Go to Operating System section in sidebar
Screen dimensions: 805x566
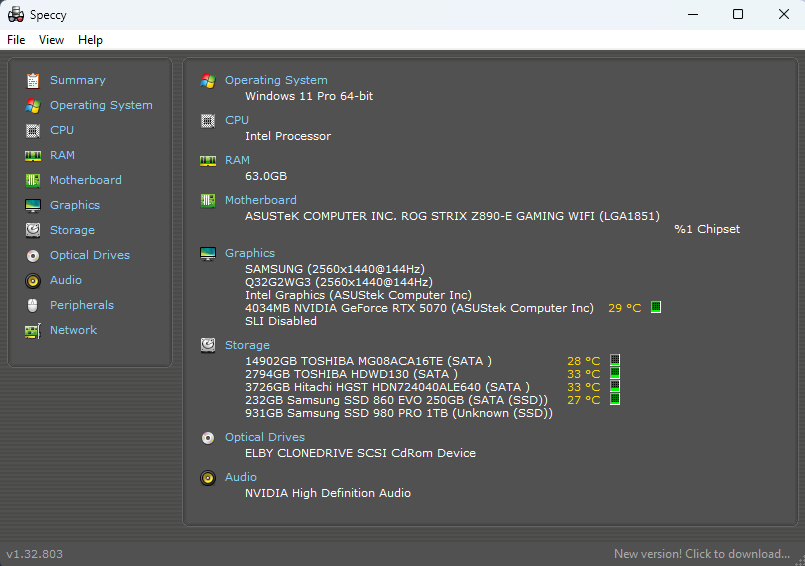tap(101, 105)
